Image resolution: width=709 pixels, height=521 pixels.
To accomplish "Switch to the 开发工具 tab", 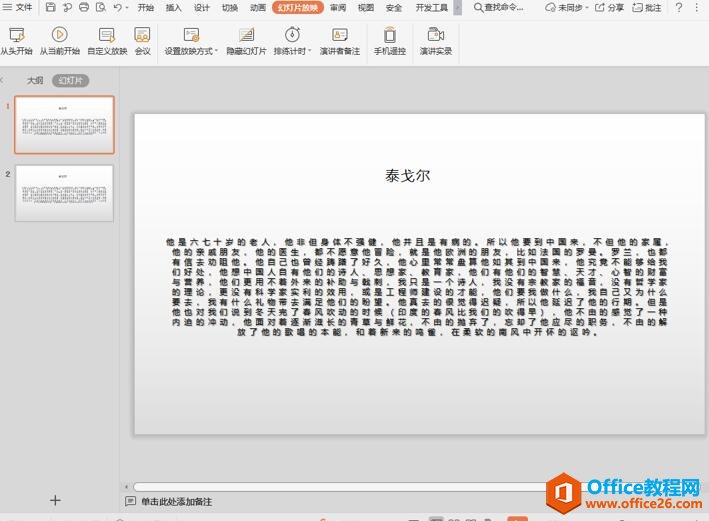I will tap(432, 8).
